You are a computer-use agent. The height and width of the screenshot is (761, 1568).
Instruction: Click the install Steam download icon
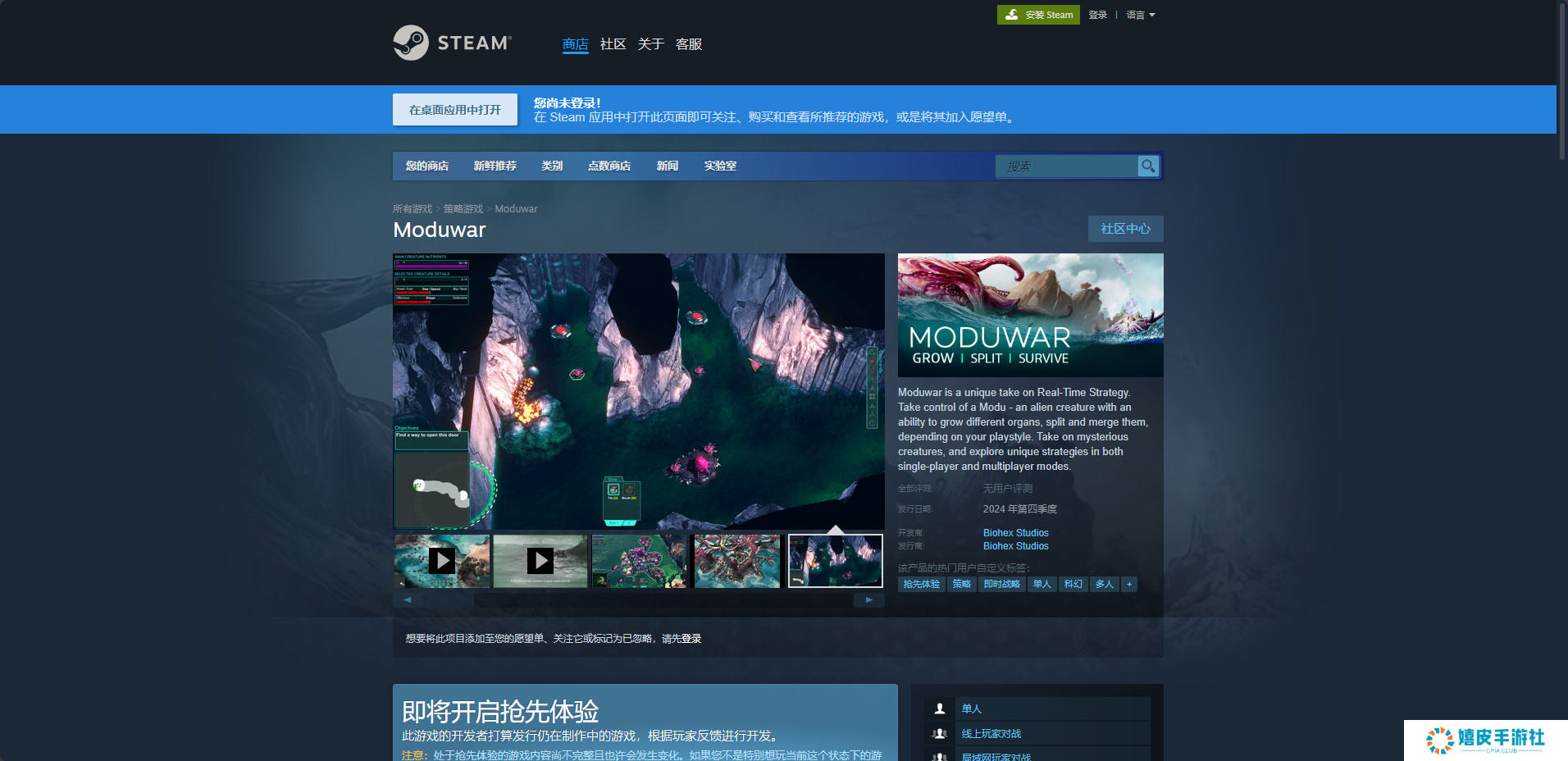[1012, 15]
